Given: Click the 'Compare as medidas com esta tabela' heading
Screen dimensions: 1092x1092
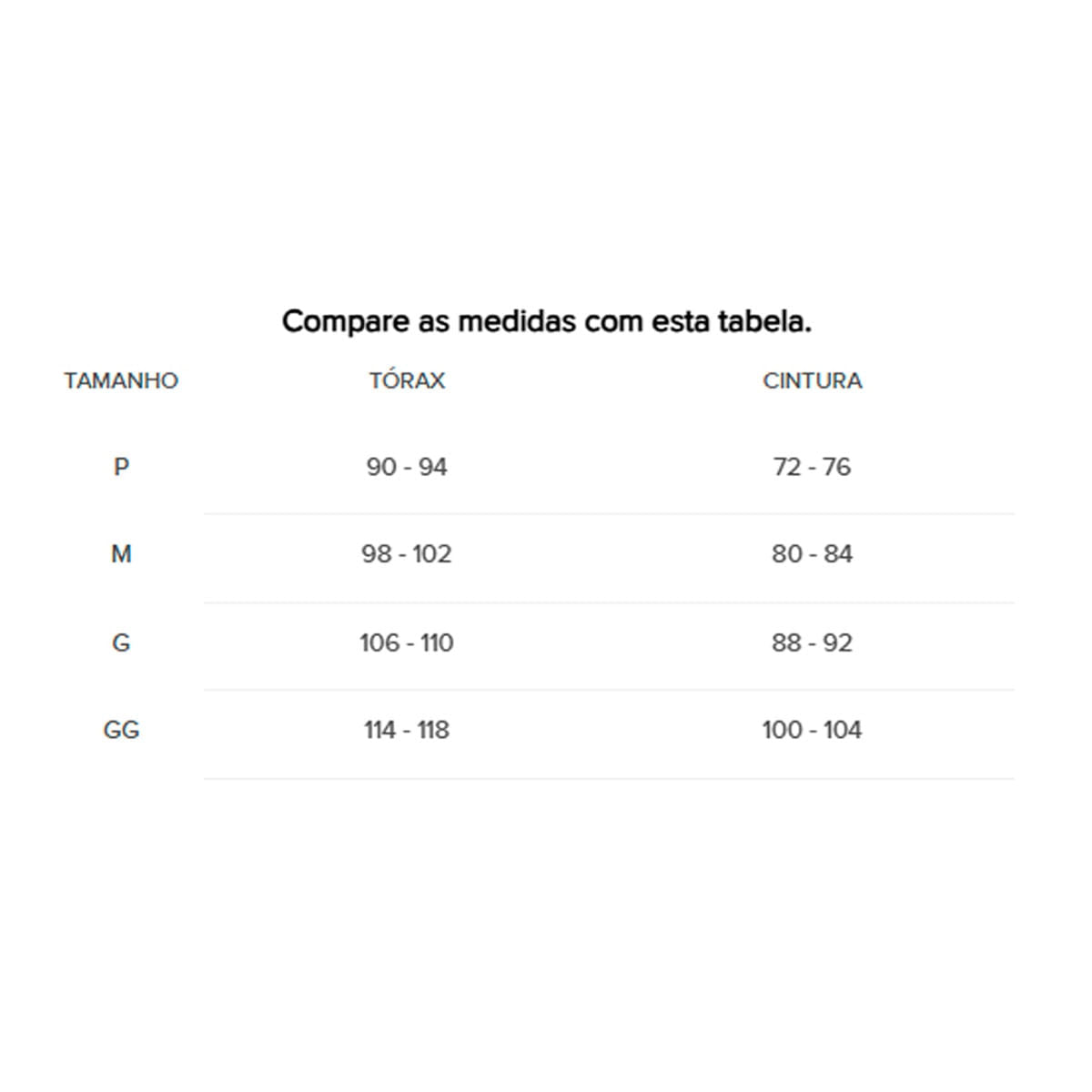Looking at the screenshot, I should tap(546, 321).
